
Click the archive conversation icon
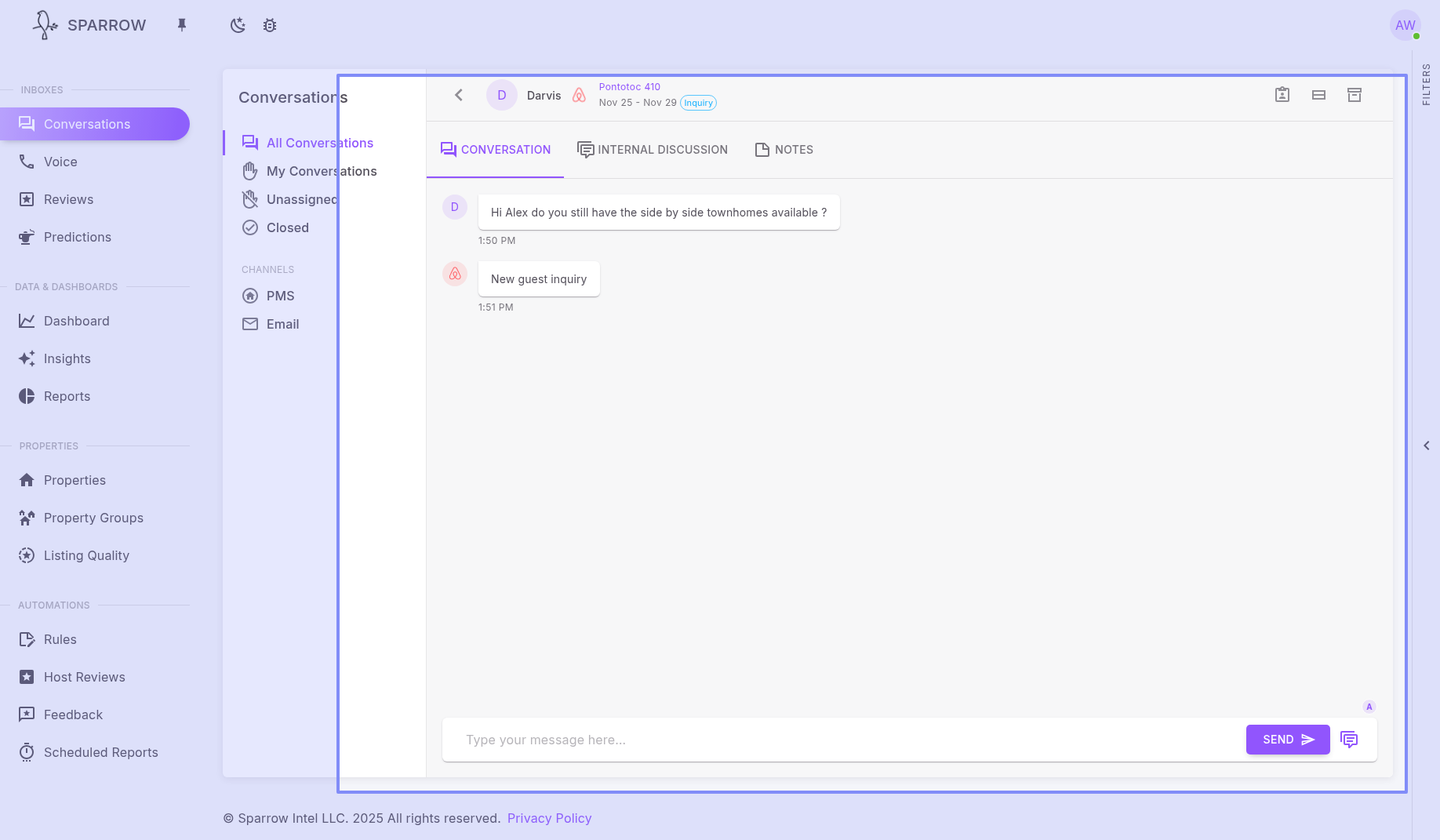click(1355, 95)
